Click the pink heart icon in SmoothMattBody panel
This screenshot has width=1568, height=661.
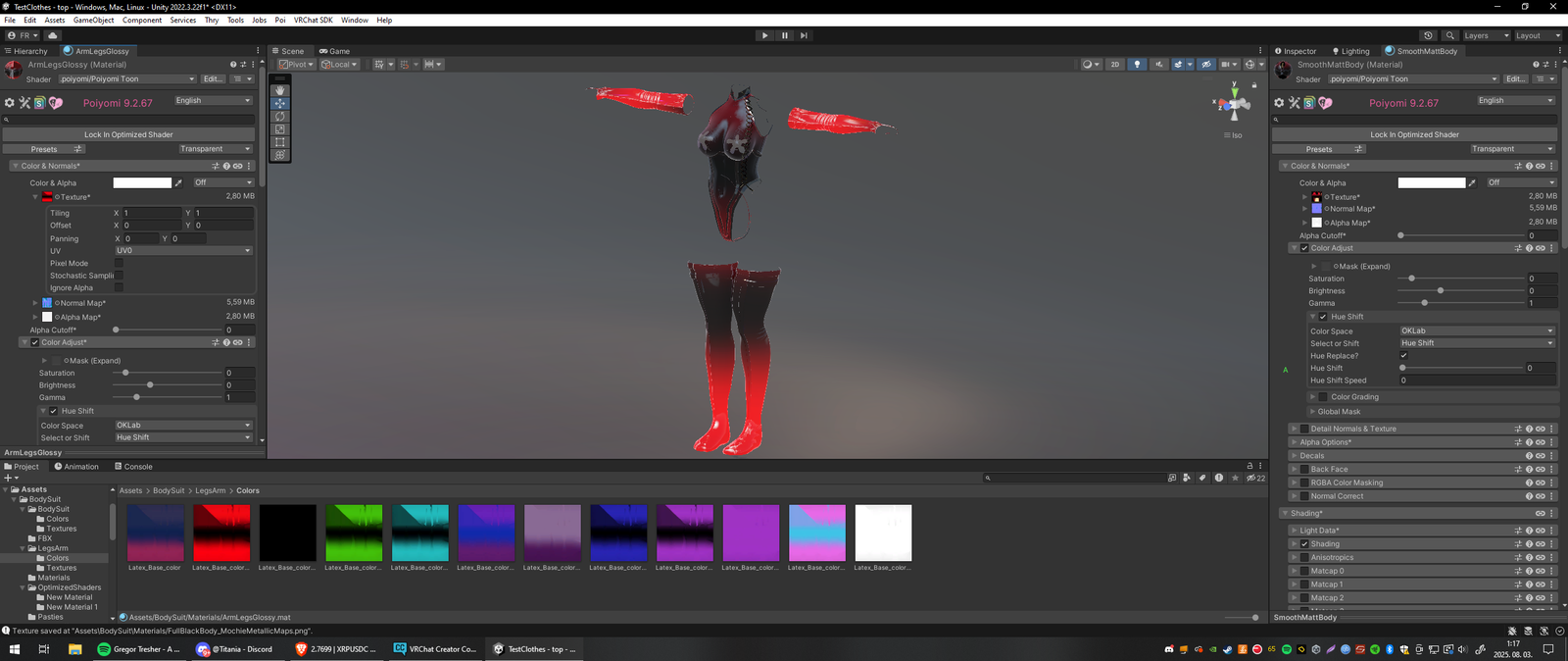tap(1325, 103)
